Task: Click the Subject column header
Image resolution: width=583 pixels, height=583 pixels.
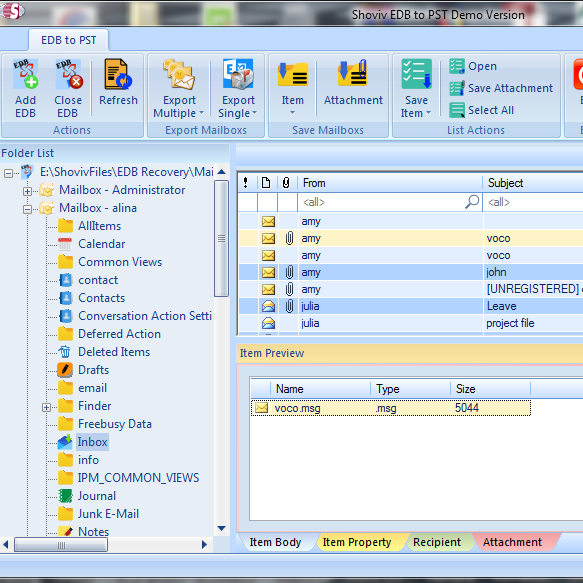Action: click(533, 183)
